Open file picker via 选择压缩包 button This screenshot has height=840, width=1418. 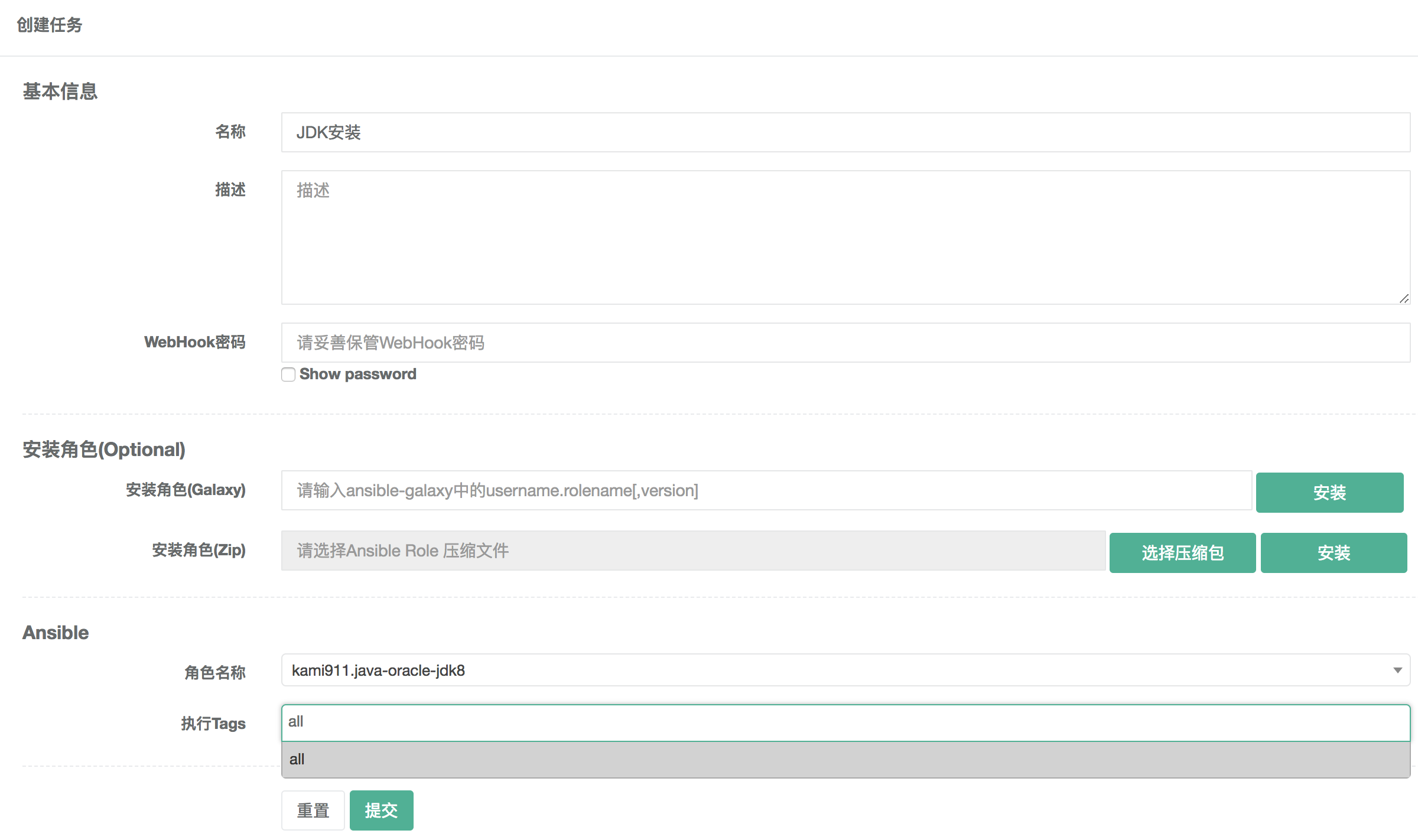[1183, 552]
